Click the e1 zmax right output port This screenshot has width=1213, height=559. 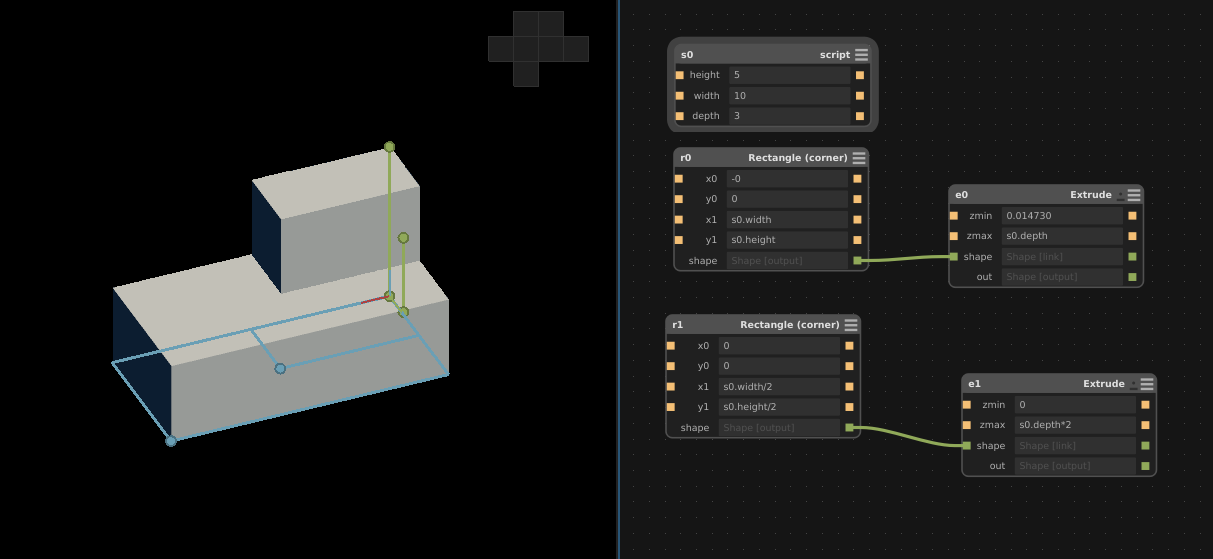1145,425
